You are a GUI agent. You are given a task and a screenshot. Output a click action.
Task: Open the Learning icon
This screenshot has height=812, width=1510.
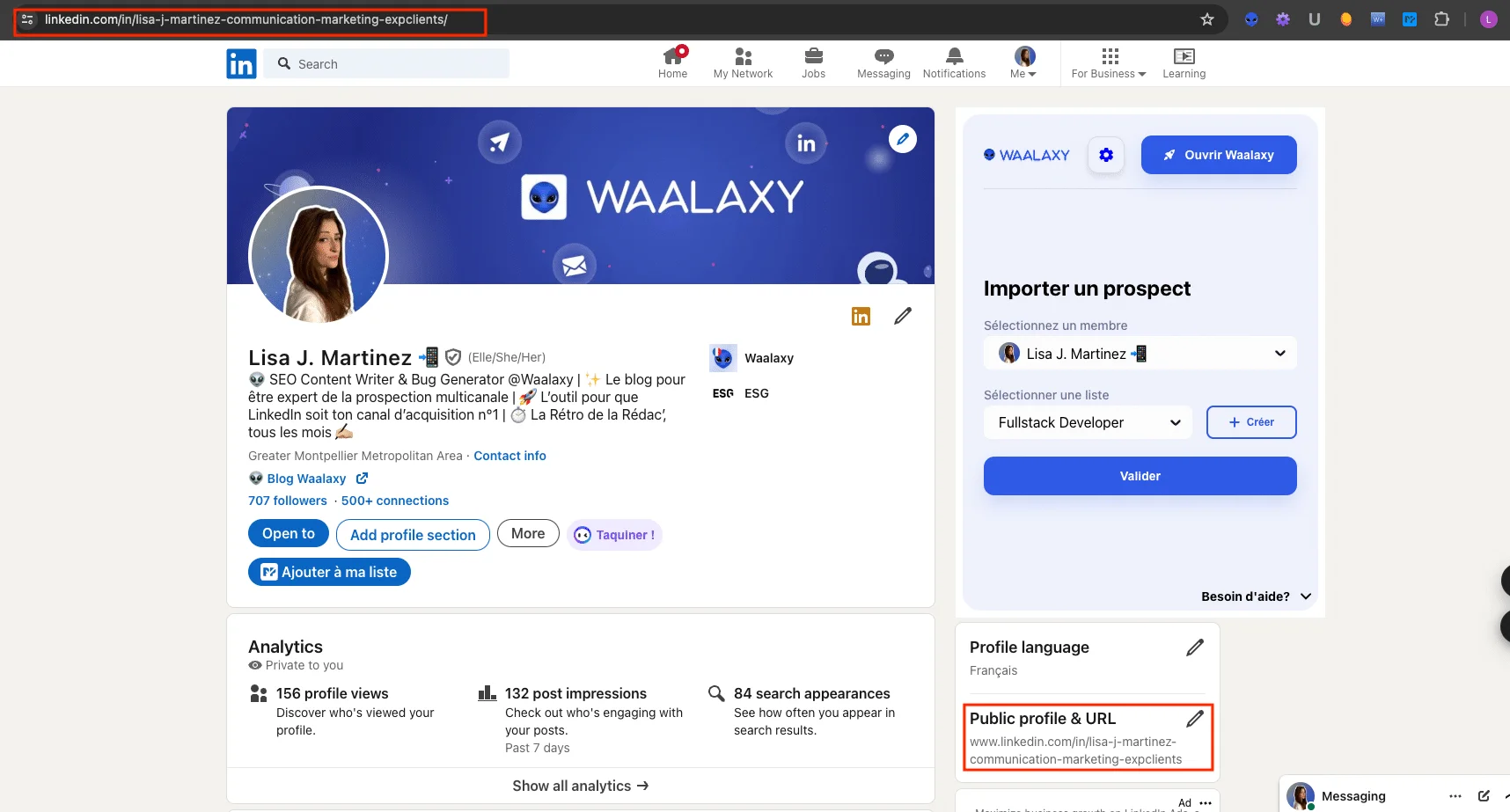[1184, 62]
